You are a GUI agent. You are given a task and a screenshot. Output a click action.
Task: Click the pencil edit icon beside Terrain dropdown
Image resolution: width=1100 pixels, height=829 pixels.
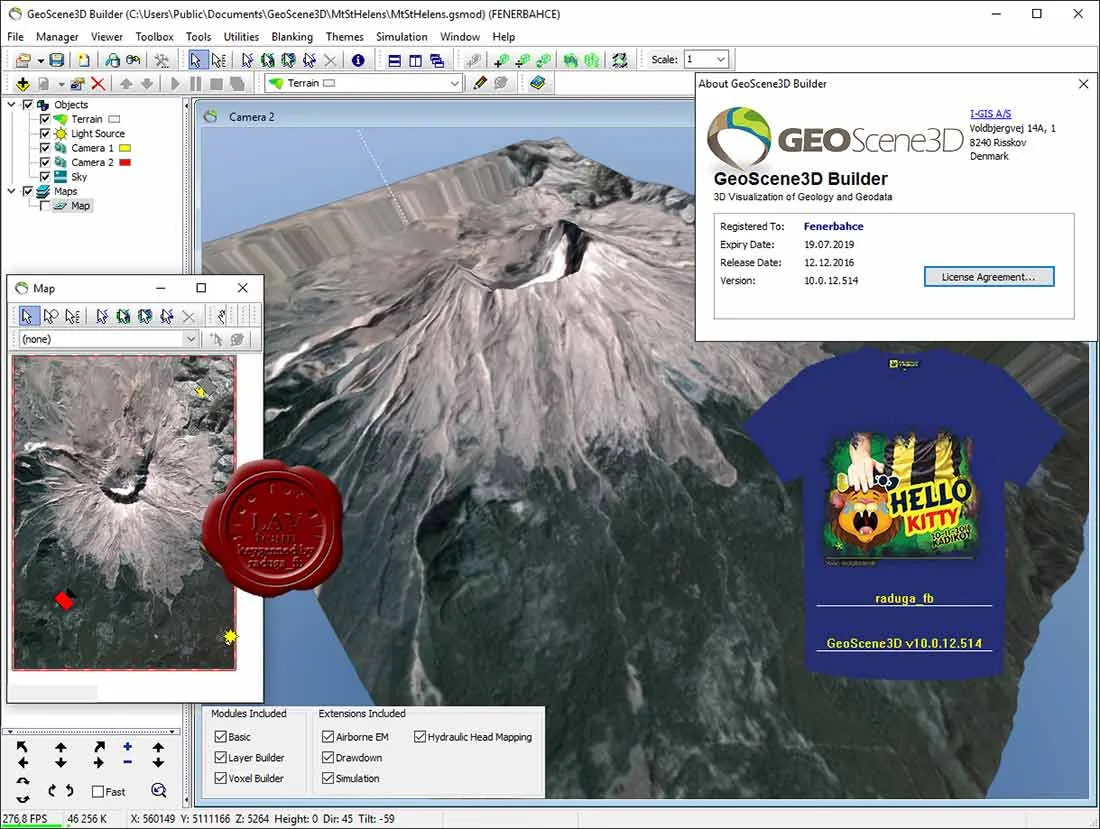[x=480, y=83]
